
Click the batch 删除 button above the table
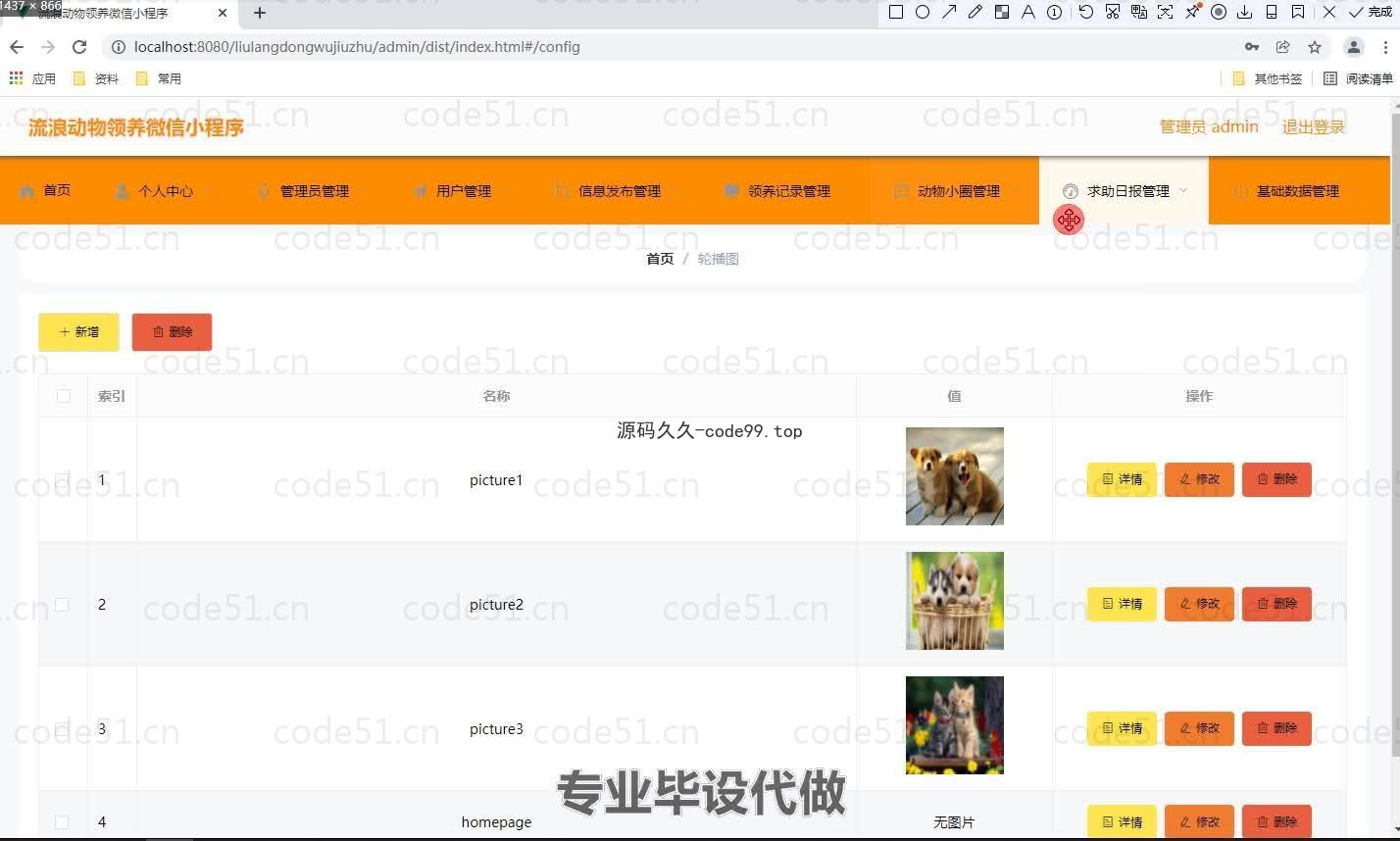(172, 332)
